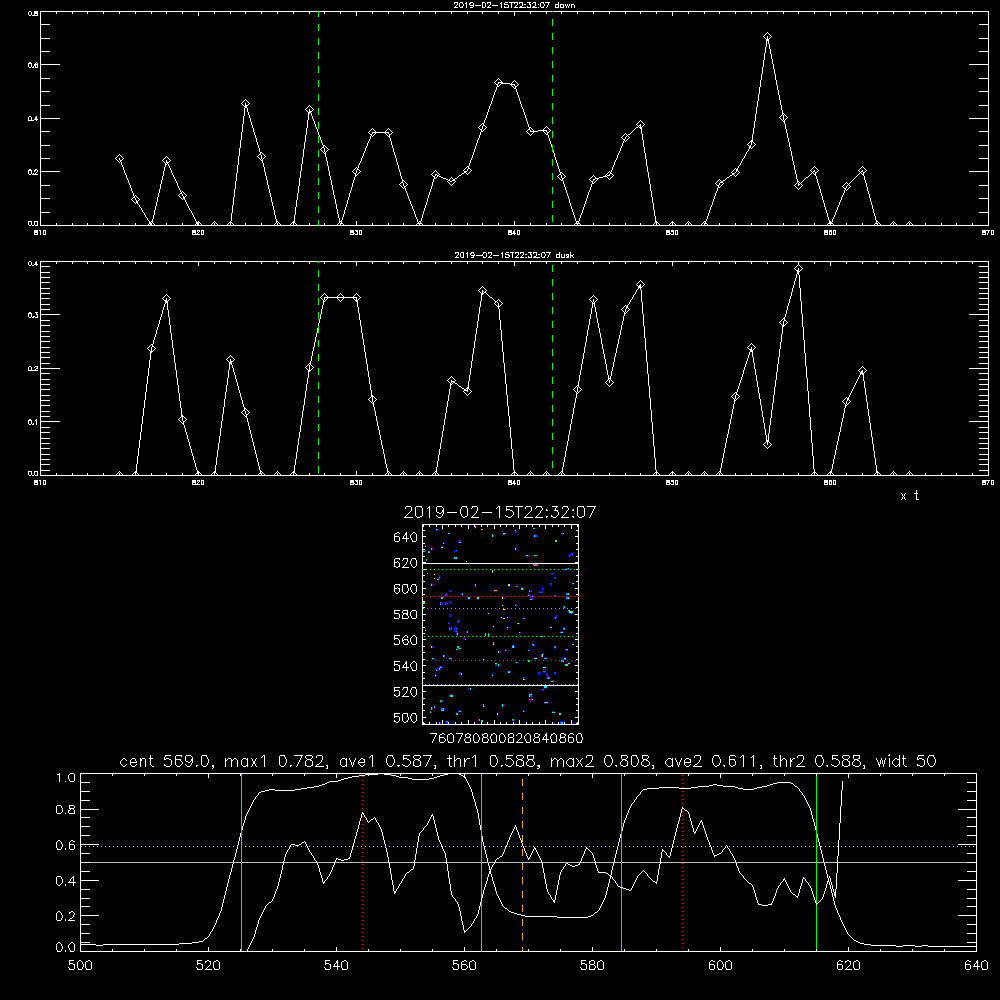Click dusk plot y-axis label 0.3
Image resolution: width=1000 pixels, height=1000 pixels.
coord(33,315)
